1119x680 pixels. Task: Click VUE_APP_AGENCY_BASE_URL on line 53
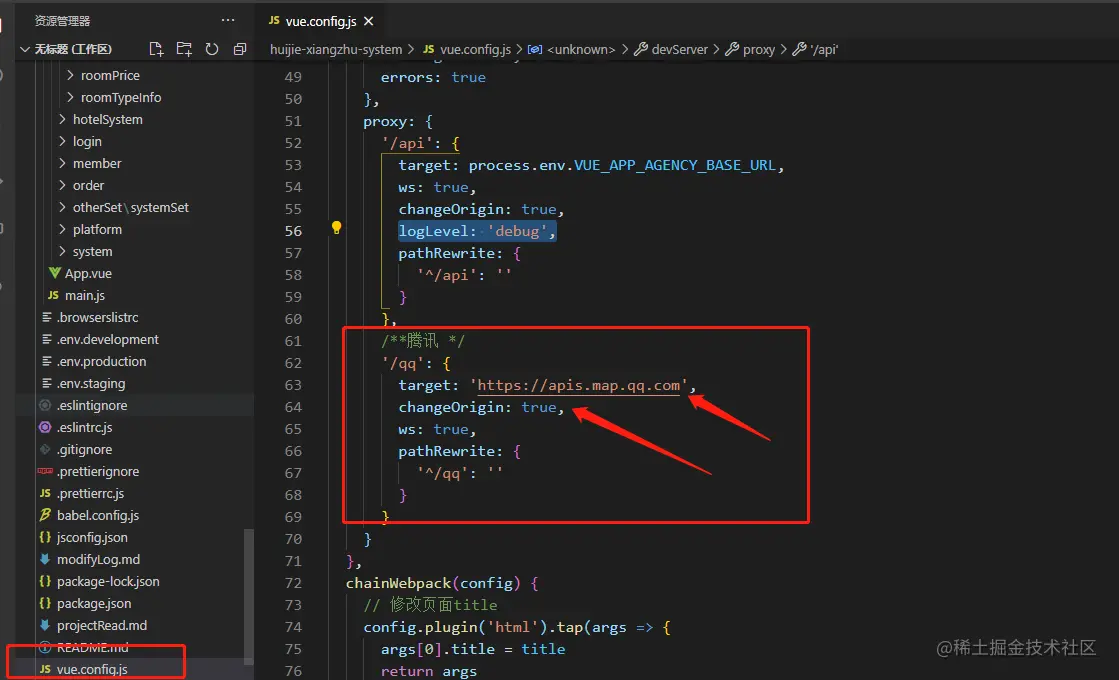pos(674,165)
